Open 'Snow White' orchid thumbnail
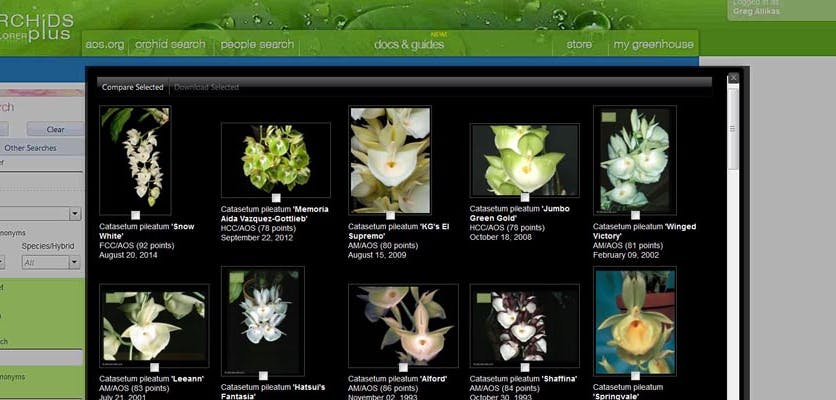This screenshot has width=836, height=400. pyautogui.click(x=135, y=158)
